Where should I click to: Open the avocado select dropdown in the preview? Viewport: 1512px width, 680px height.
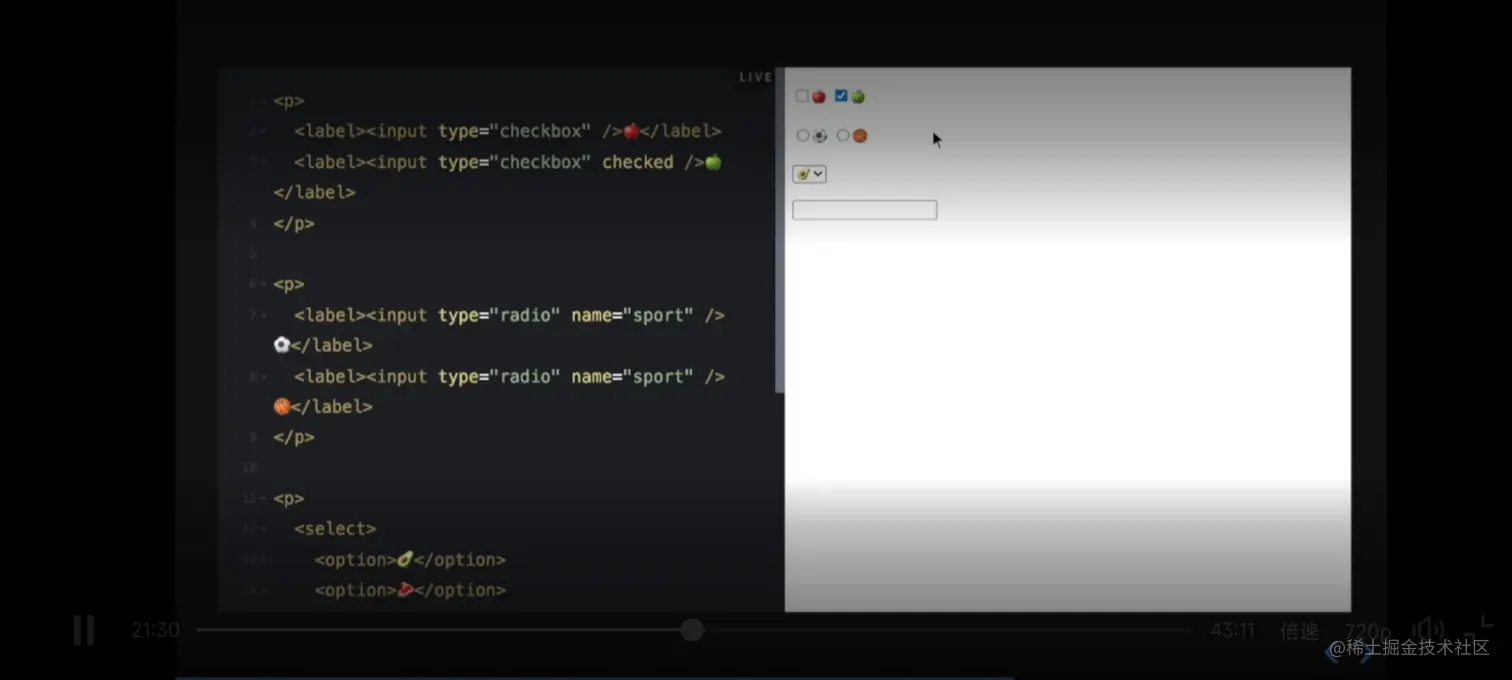[809, 173]
